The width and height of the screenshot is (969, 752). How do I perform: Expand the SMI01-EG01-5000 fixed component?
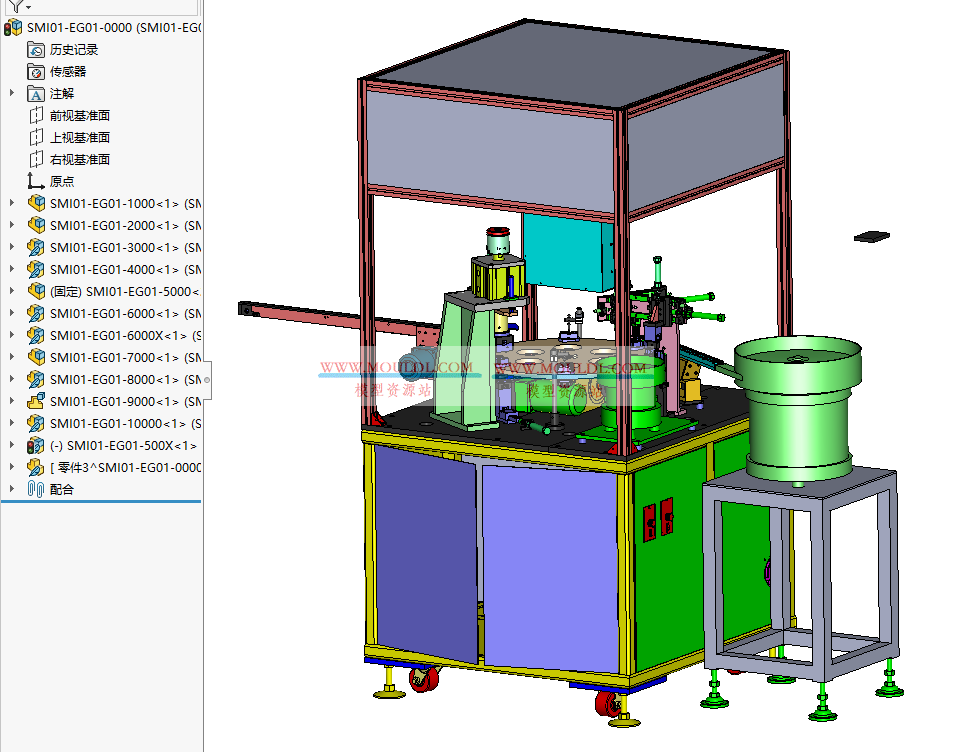pyautogui.click(x=12, y=291)
